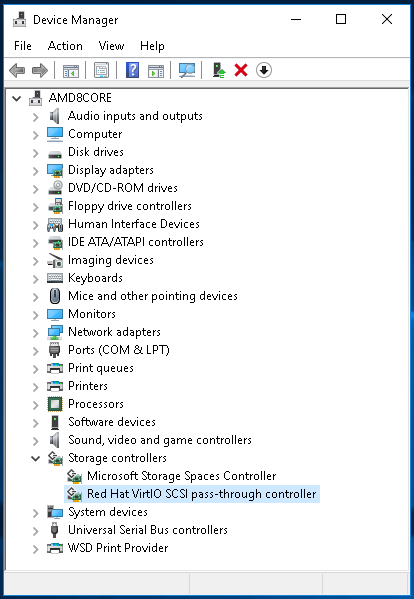The image size is (414, 599).
Task: Click the blue Help question mark icon
Action: (x=132, y=70)
